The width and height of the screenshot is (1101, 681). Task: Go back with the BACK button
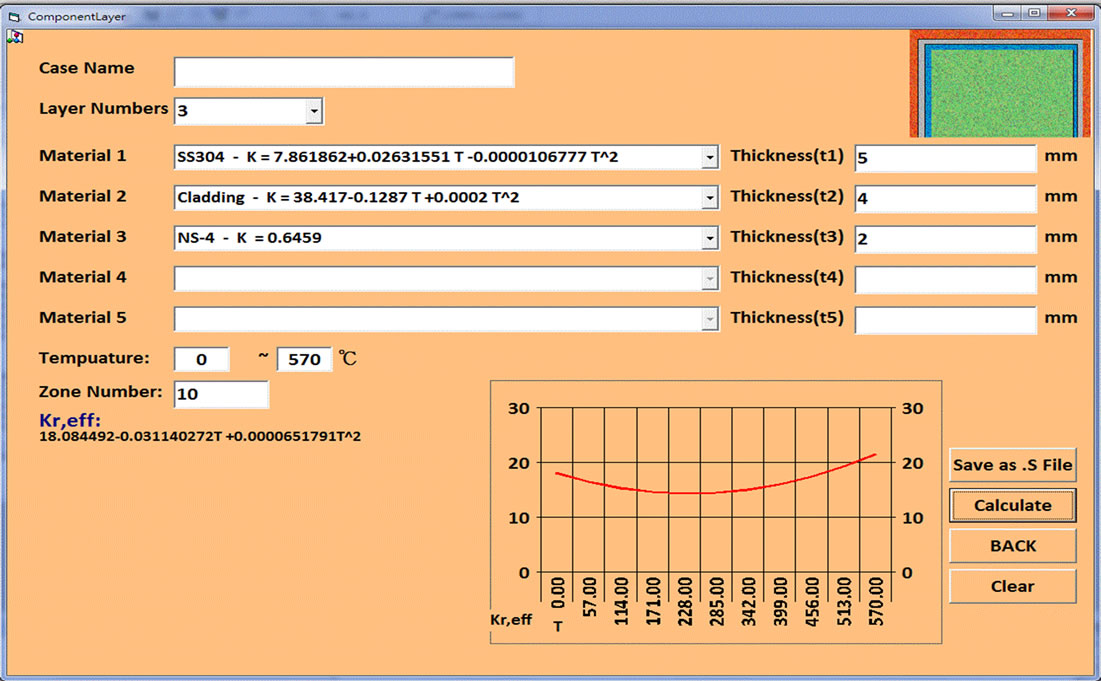1012,546
